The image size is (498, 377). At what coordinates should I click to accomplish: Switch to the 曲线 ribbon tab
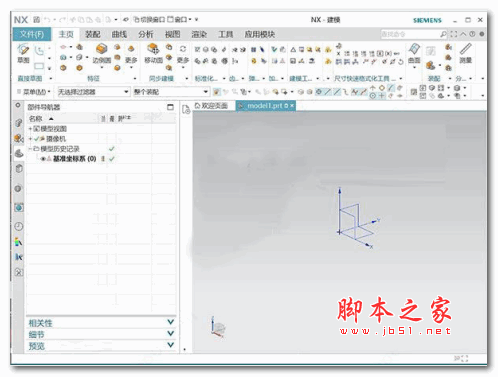tap(119, 34)
